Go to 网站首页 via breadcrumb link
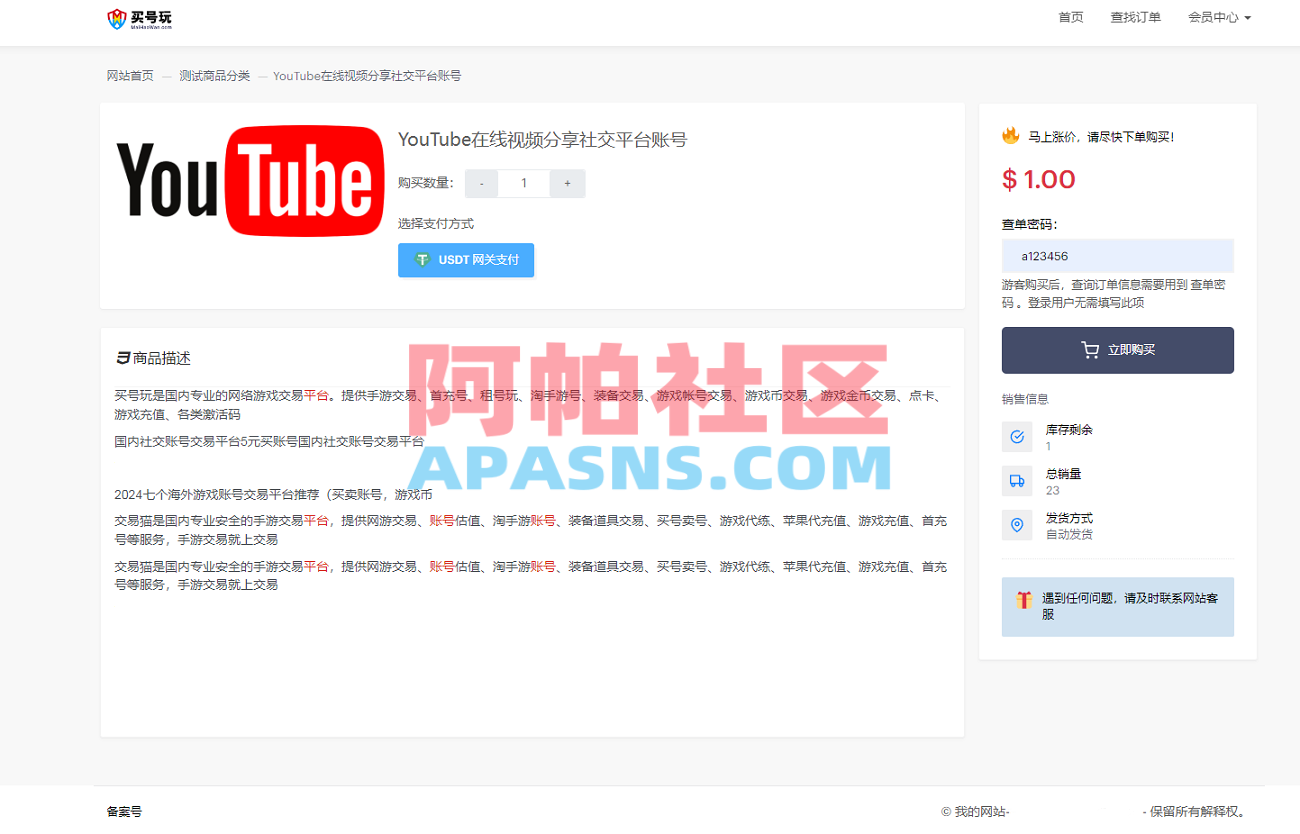Screen dimensions: 1300x834 pos(130,75)
